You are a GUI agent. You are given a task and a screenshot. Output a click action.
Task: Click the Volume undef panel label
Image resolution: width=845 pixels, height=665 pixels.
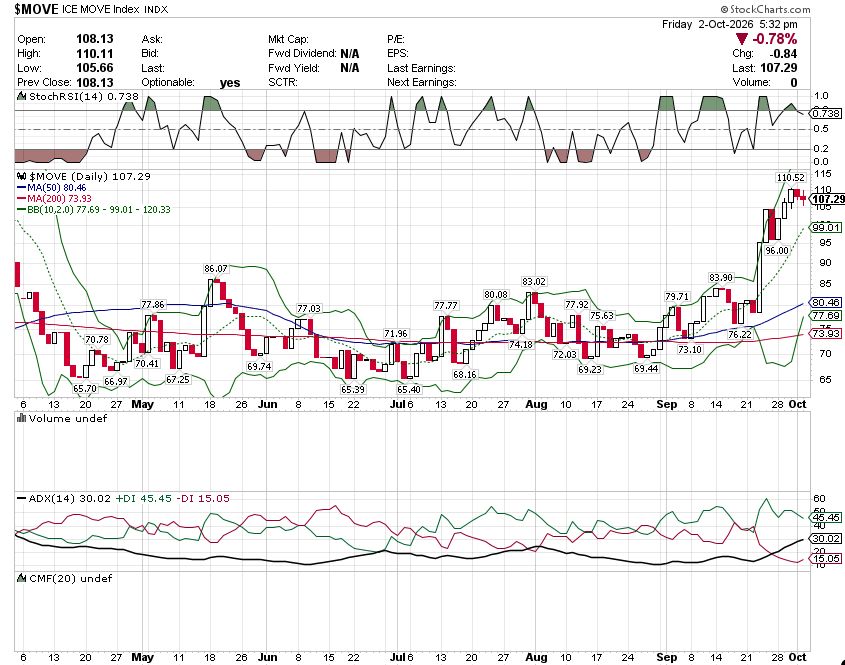[68, 418]
